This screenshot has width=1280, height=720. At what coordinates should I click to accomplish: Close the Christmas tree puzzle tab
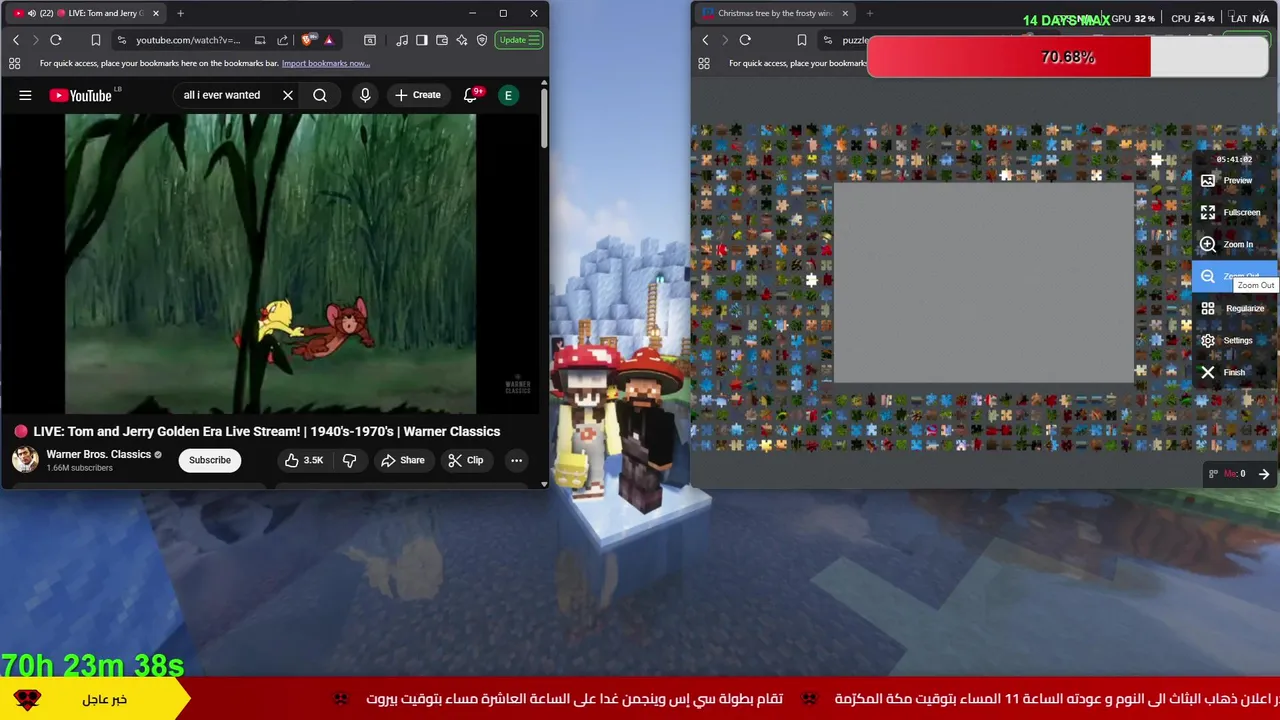click(845, 13)
